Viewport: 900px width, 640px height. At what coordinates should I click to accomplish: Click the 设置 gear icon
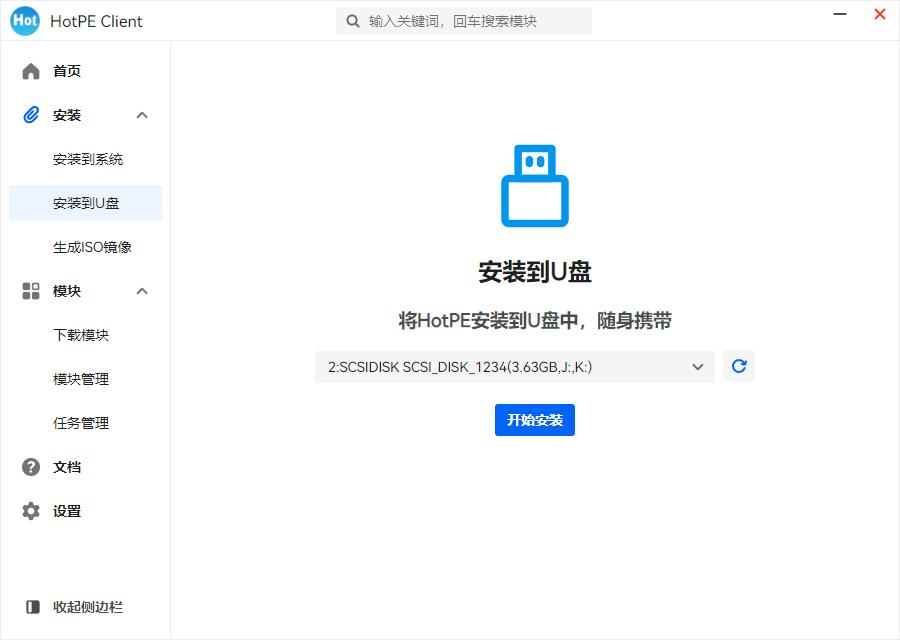coord(29,511)
